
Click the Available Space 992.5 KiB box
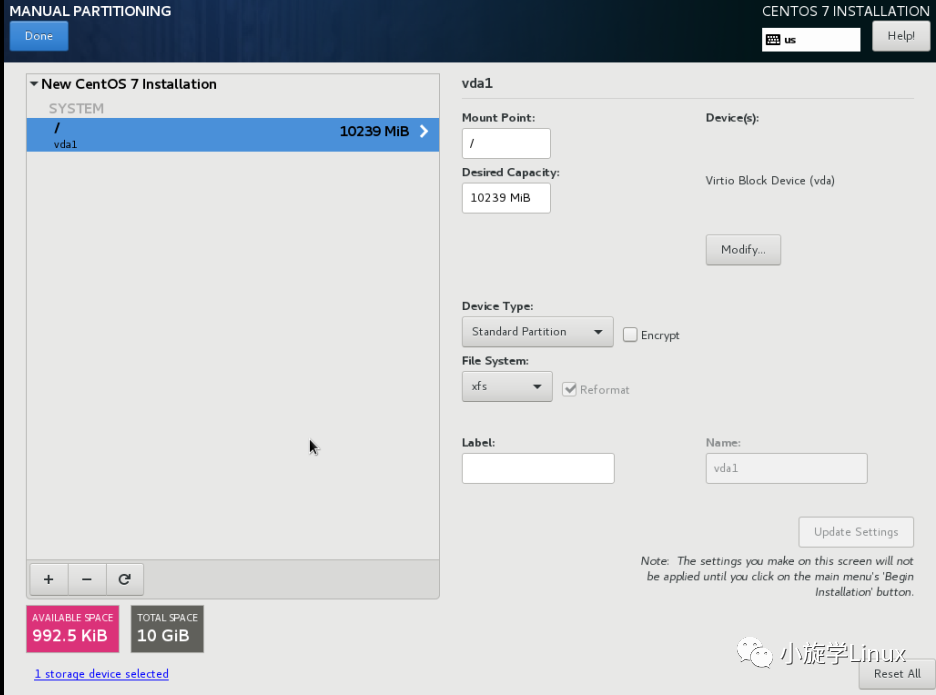(x=73, y=629)
